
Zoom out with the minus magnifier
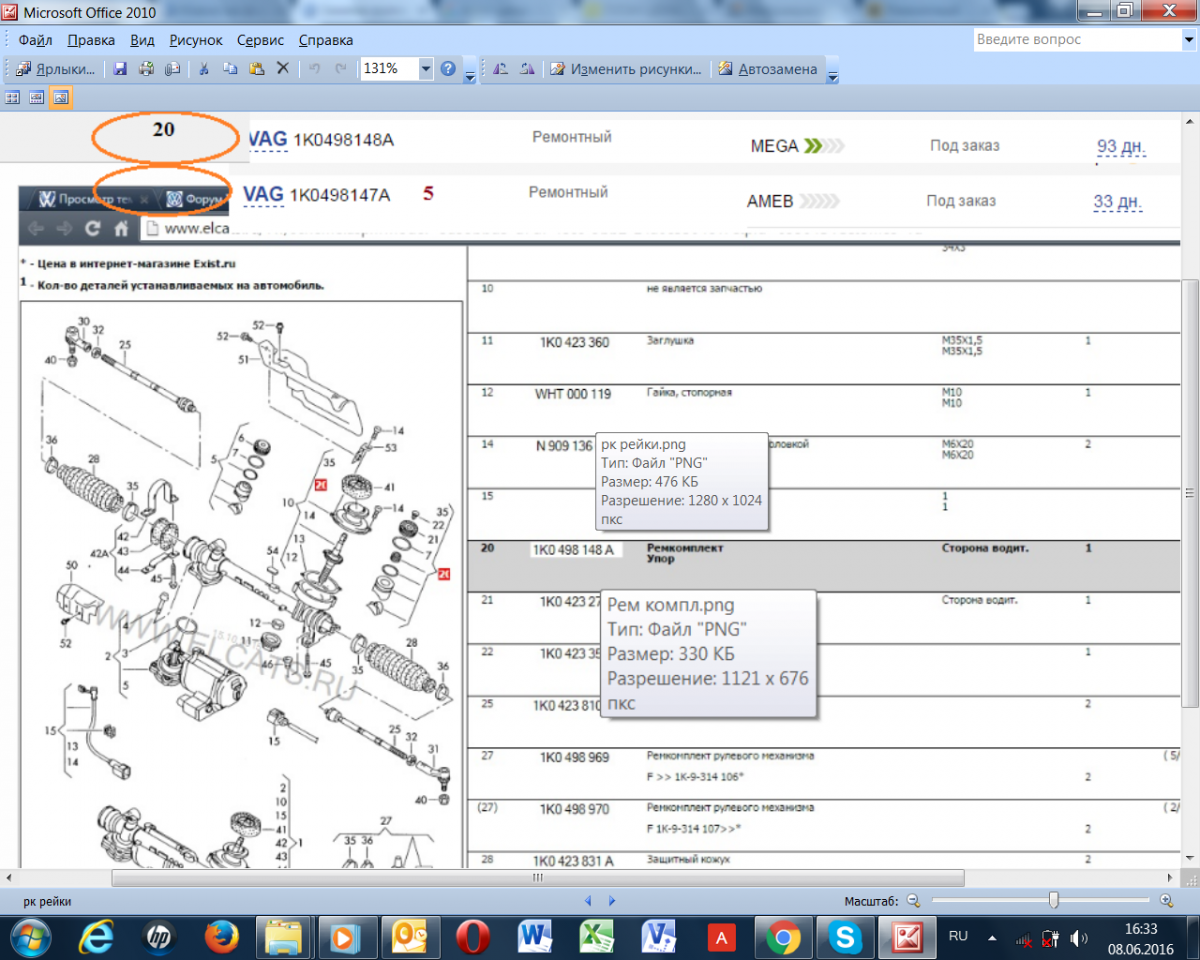pyautogui.click(x=912, y=901)
